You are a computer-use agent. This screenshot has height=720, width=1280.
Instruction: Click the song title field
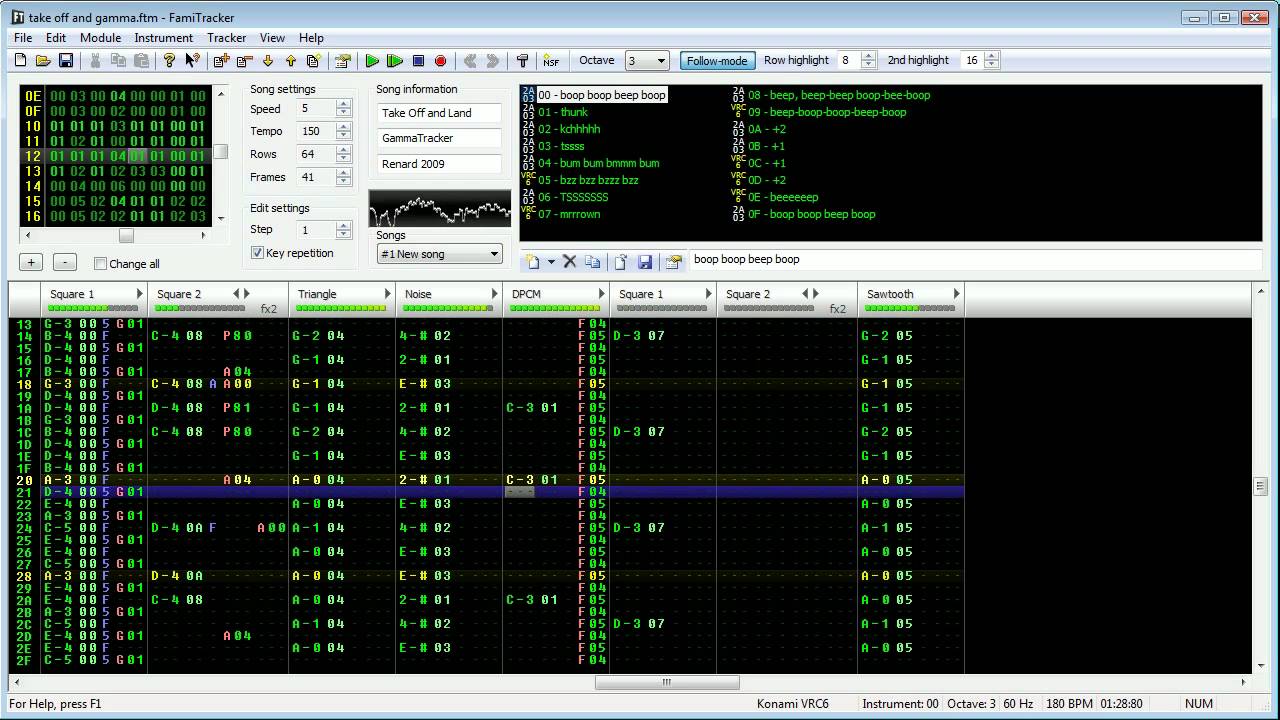pyautogui.click(x=439, y=113)
